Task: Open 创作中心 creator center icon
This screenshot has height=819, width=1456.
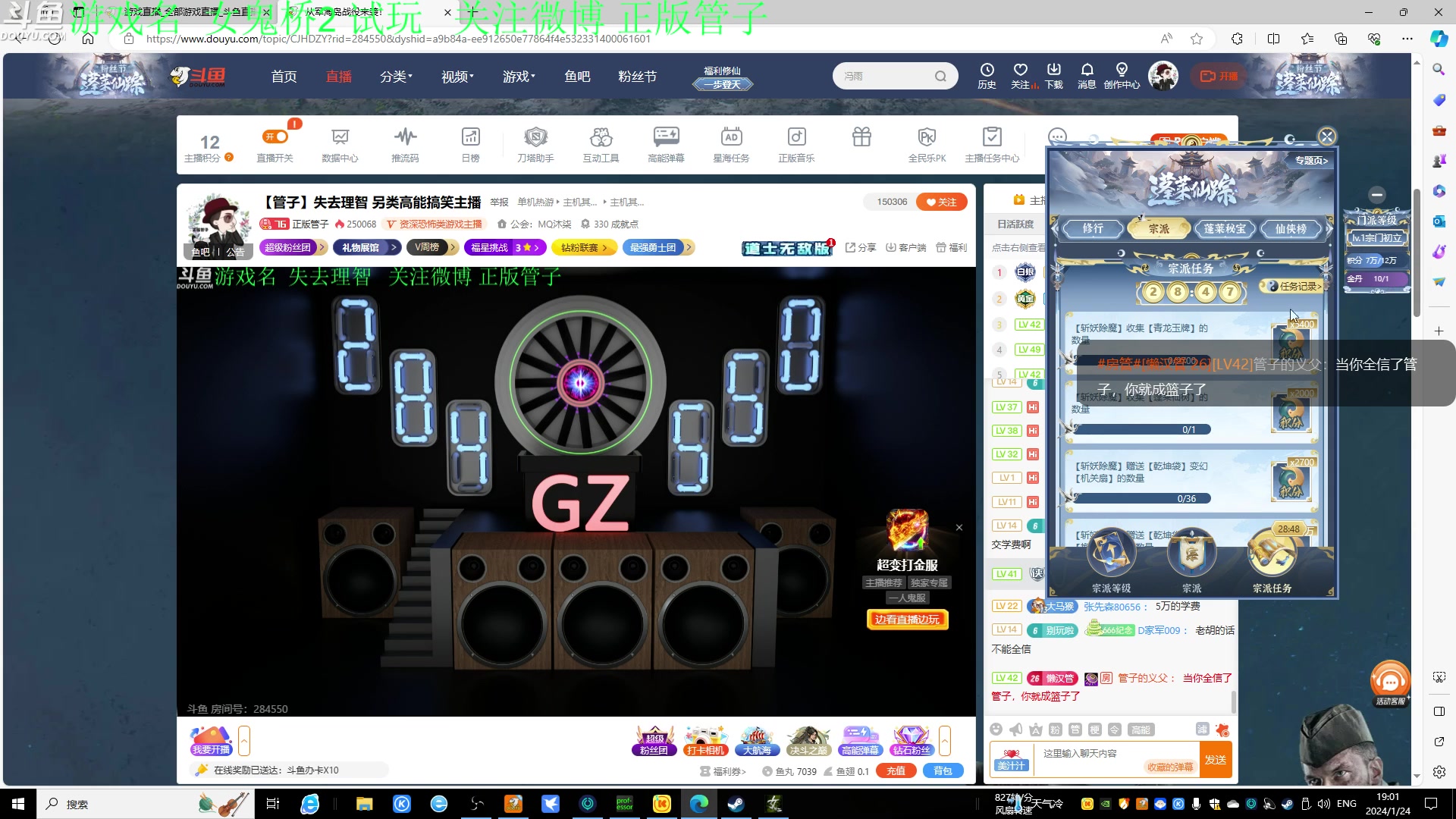Action: (1122, 76)
